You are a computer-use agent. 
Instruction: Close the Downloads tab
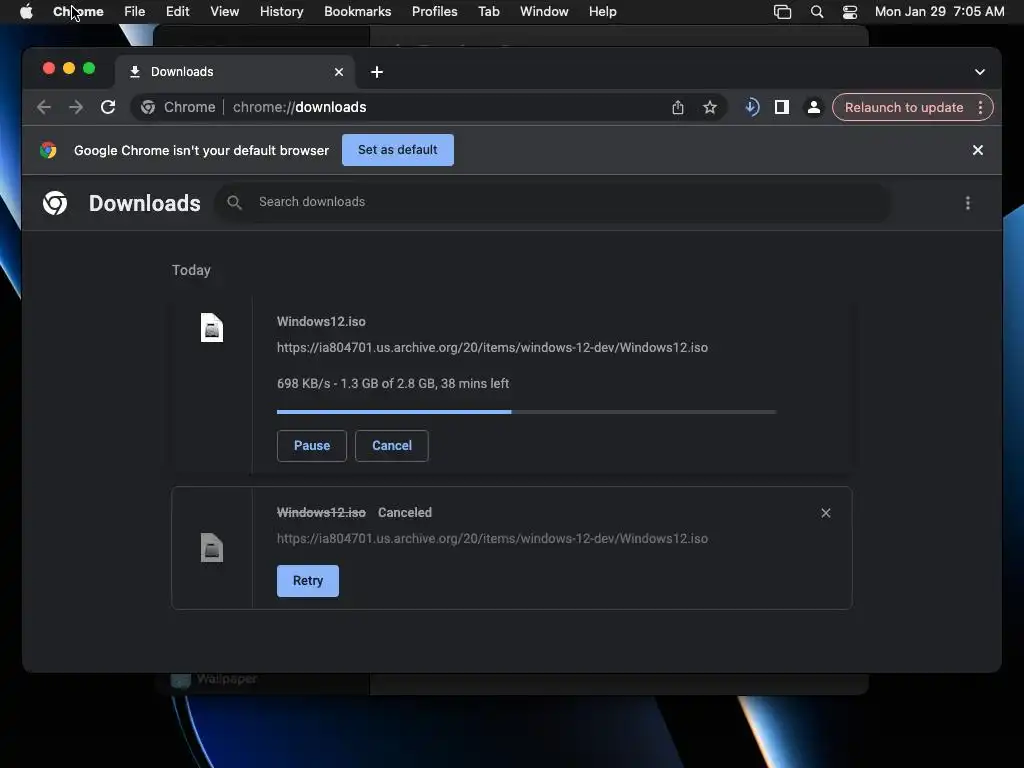pos(339,72)
